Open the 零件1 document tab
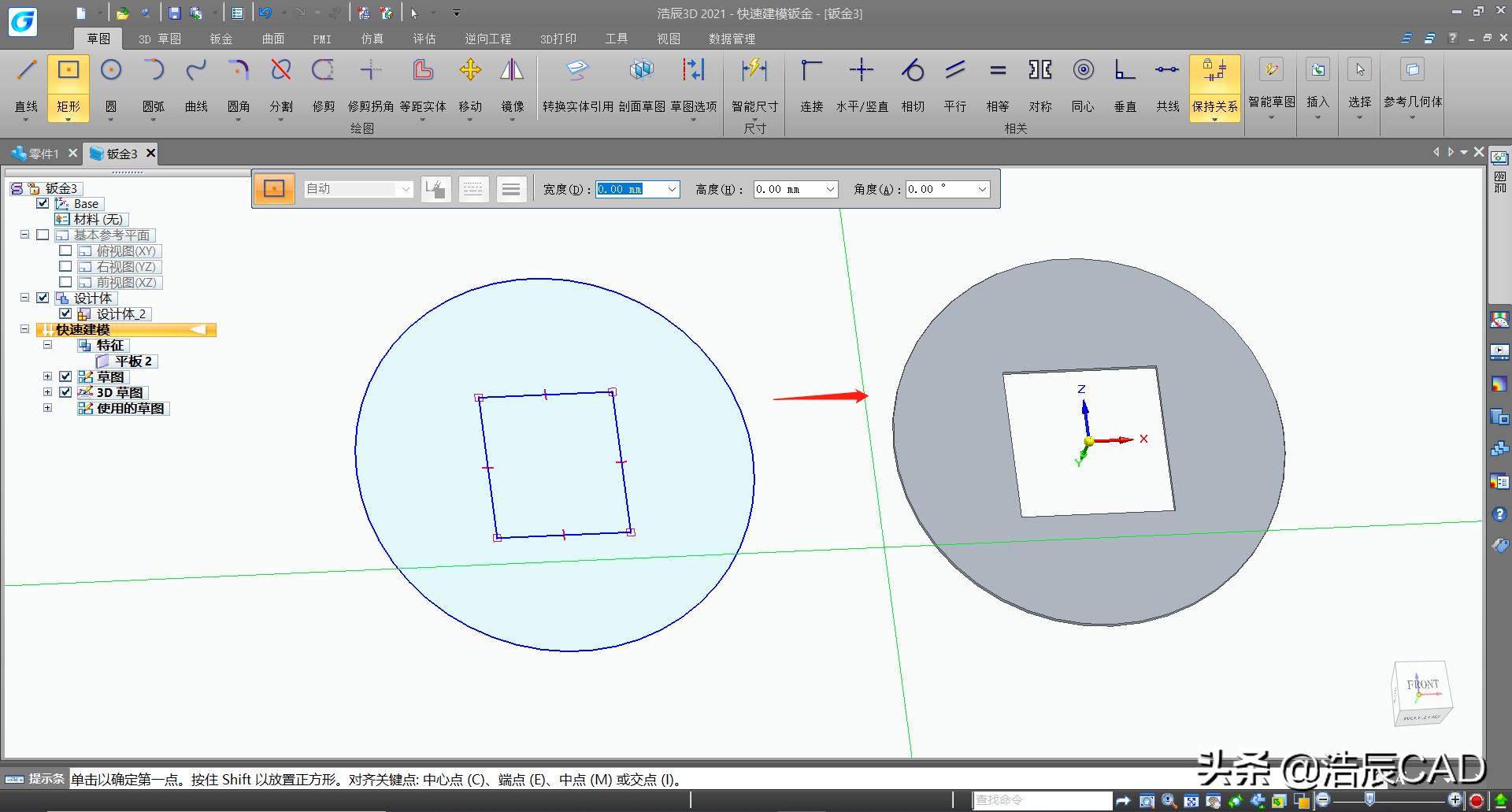 tap(43, 154)
